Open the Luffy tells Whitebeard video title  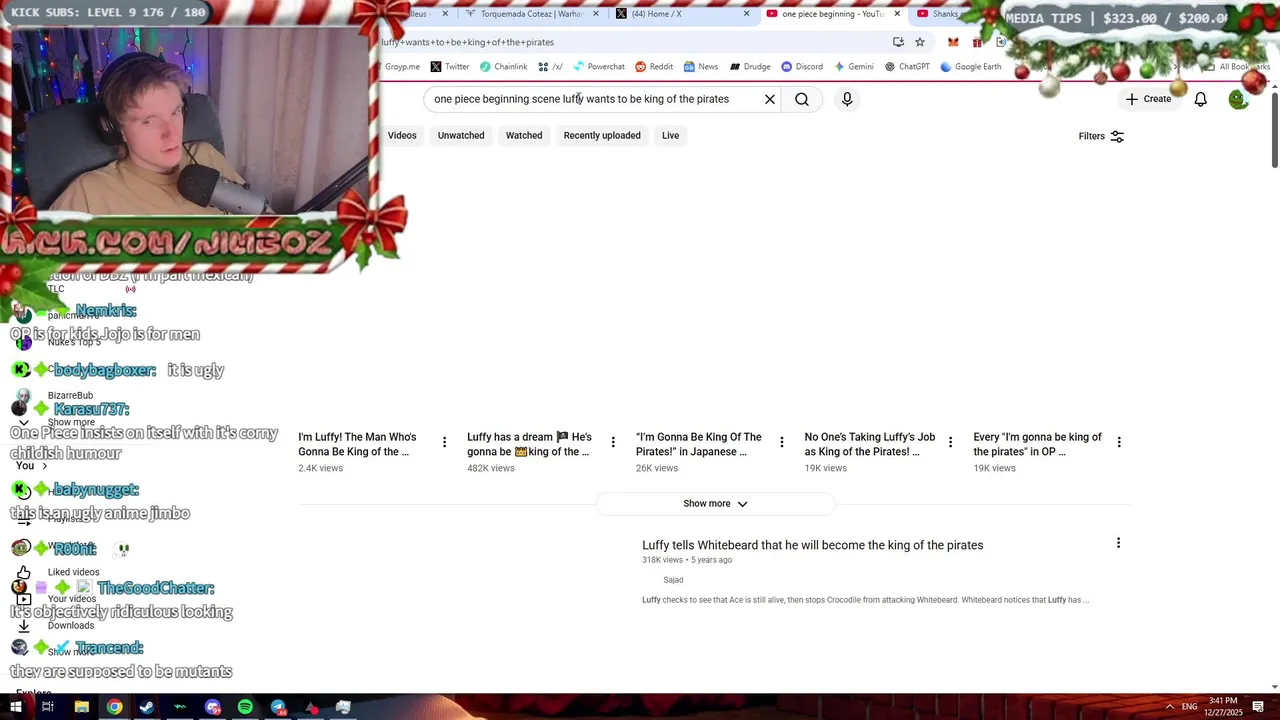pyautogui.click(x=812, y=545)
